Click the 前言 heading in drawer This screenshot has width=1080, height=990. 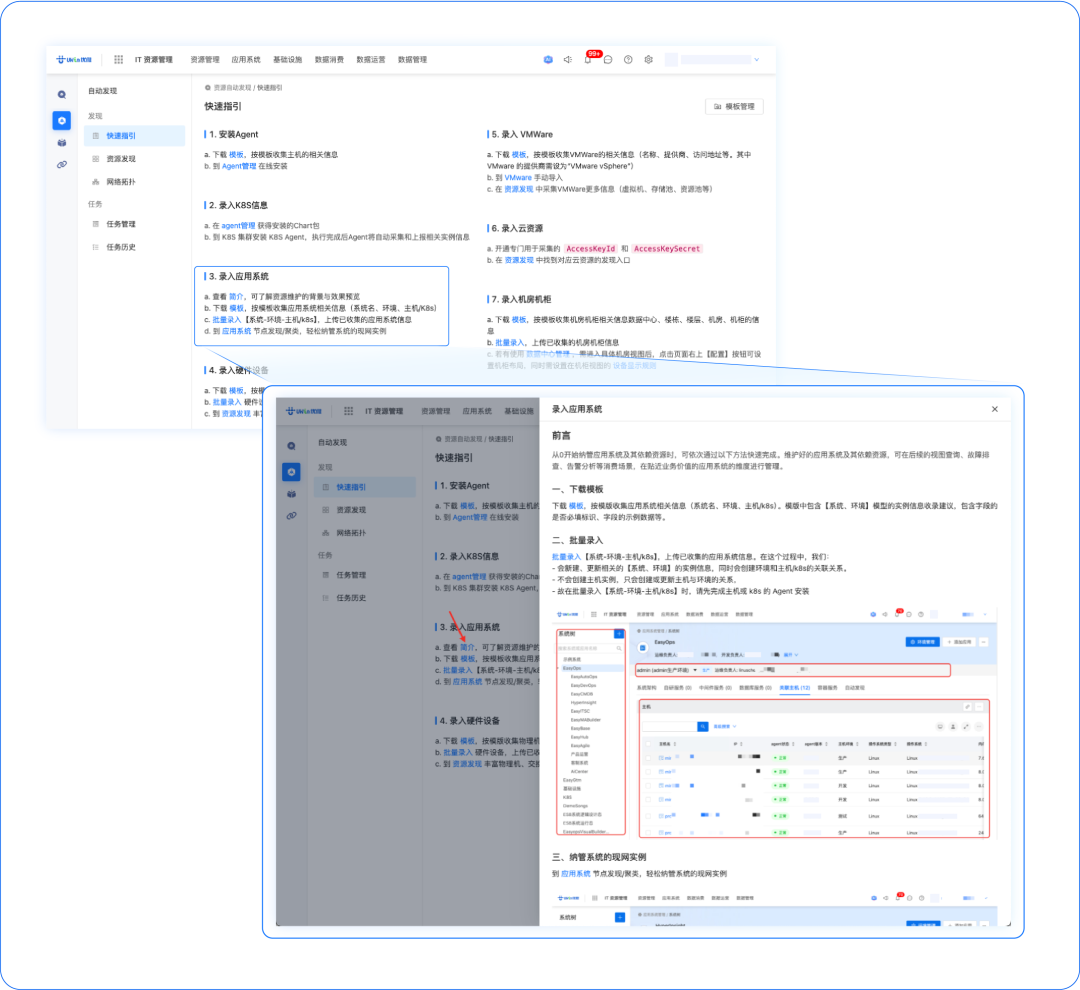pos(561,436)
